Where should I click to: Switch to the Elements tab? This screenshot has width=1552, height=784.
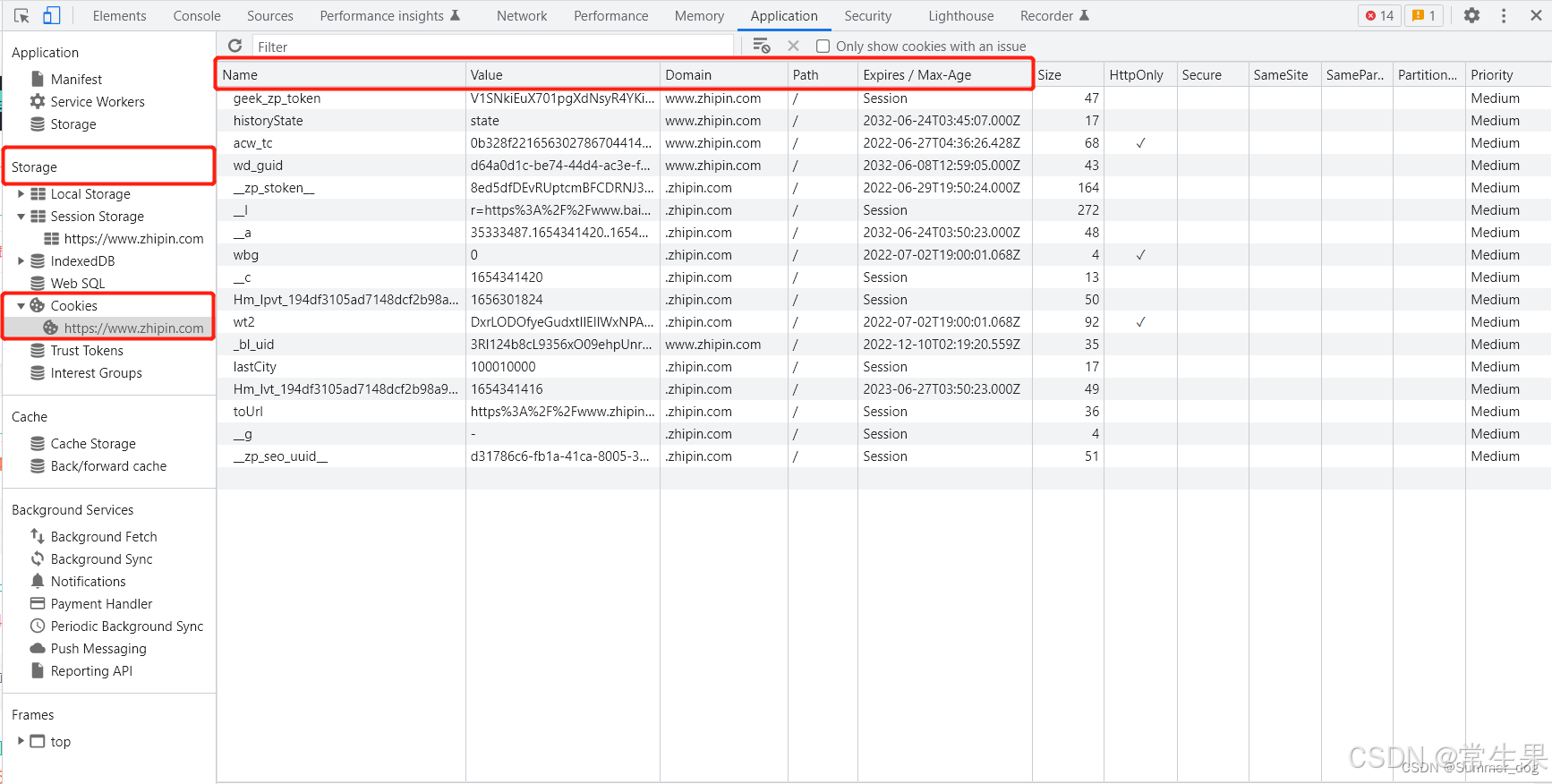coord(119,15)
